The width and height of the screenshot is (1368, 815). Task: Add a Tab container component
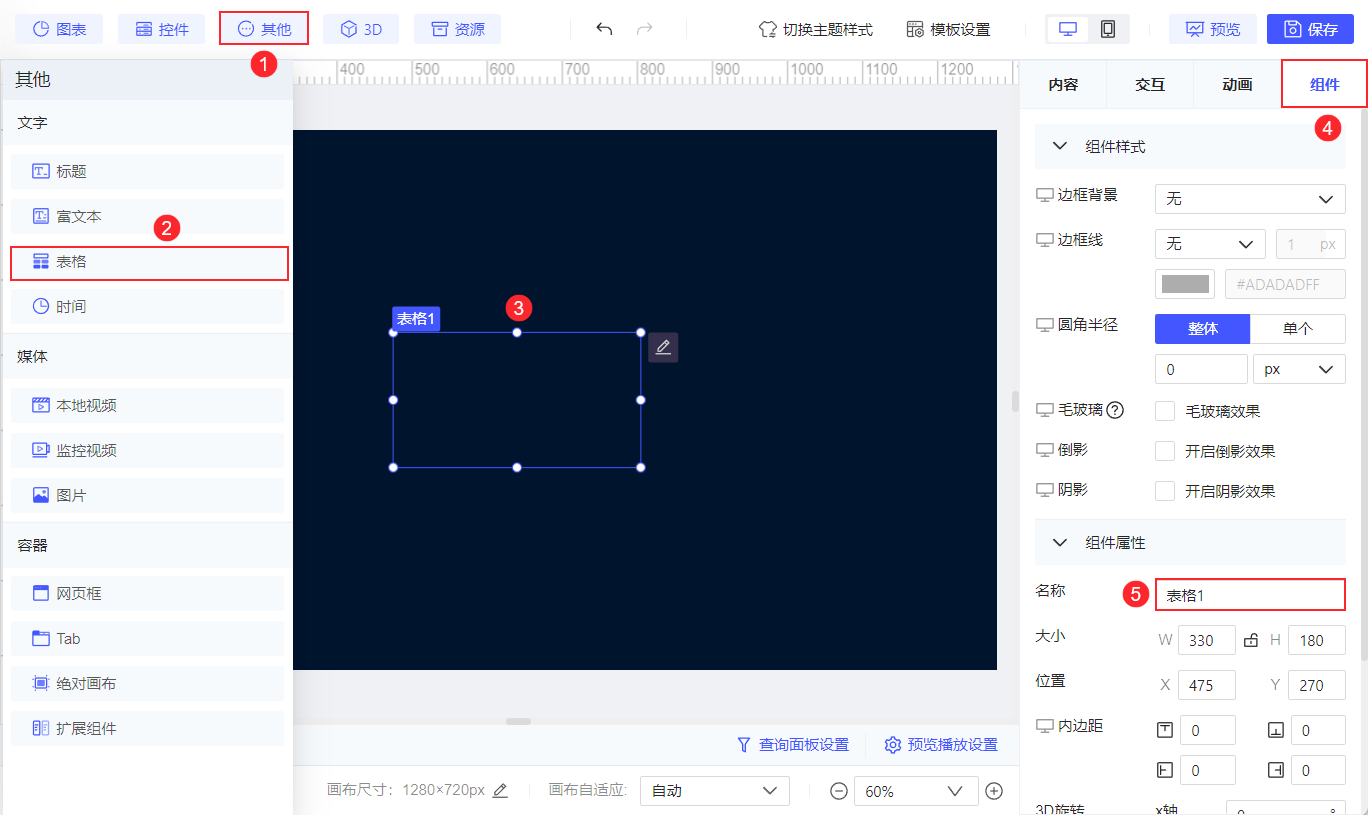point(147,638)
